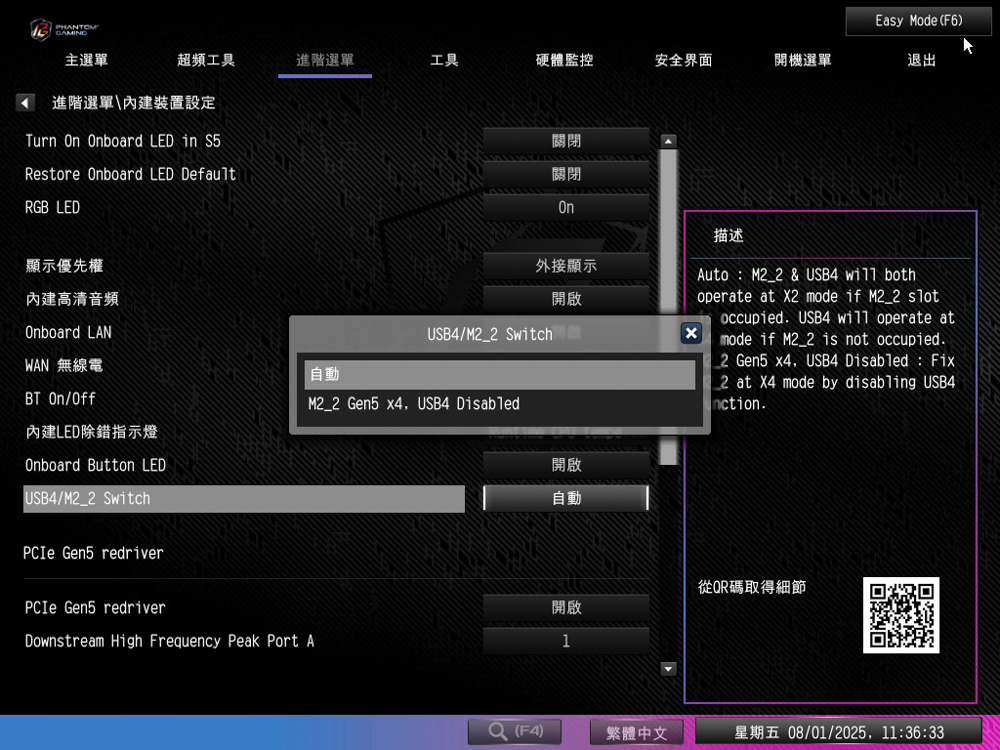Open Turn On Onboard LED in S5 dropdown
Image resolution: width=1000 pixels, height=750 pixels.
(x=566, y=141)
